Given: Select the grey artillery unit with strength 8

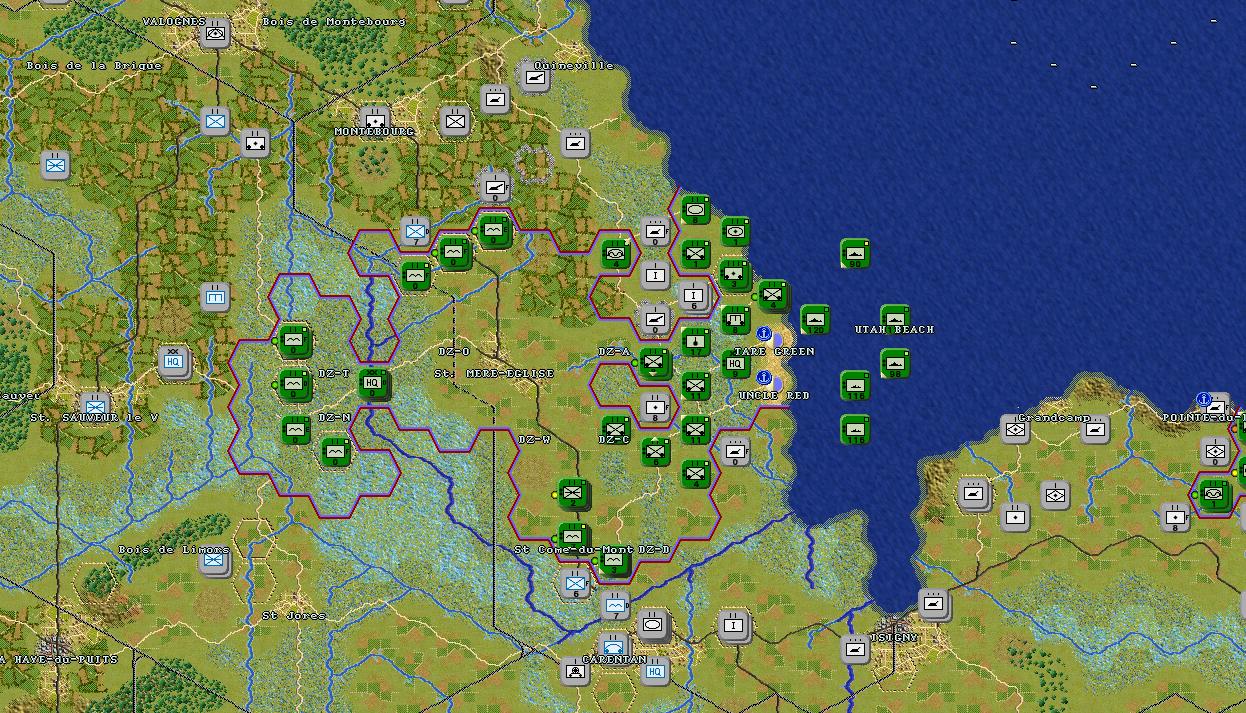Looking at the screenshot, I should pyautogui.click(x=655, y=408).
